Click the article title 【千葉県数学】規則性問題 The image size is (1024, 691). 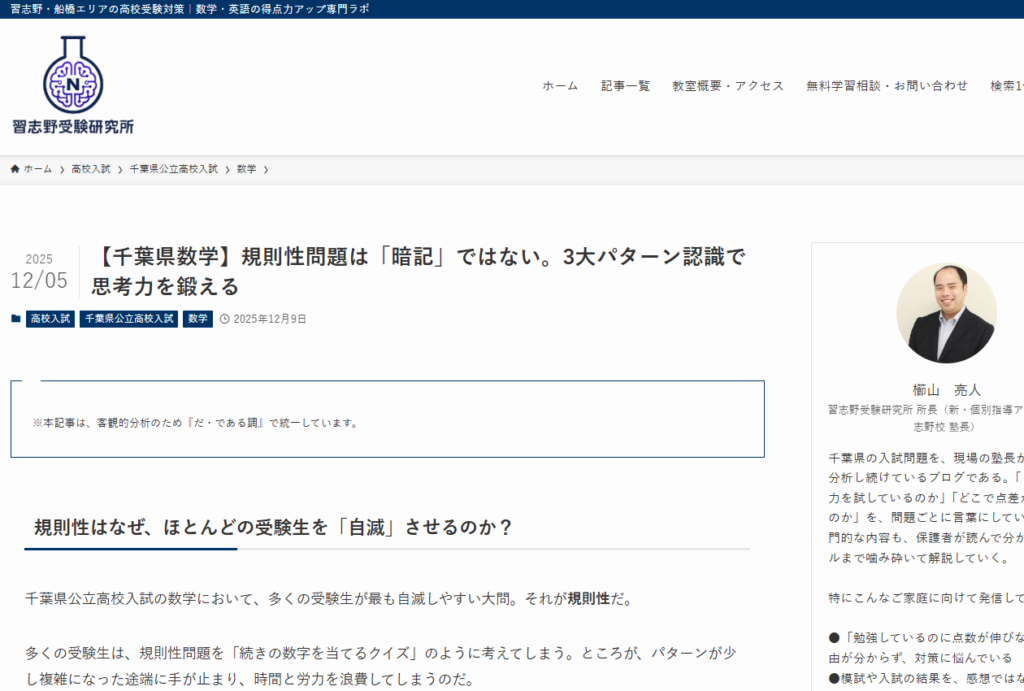pos(418,271)
